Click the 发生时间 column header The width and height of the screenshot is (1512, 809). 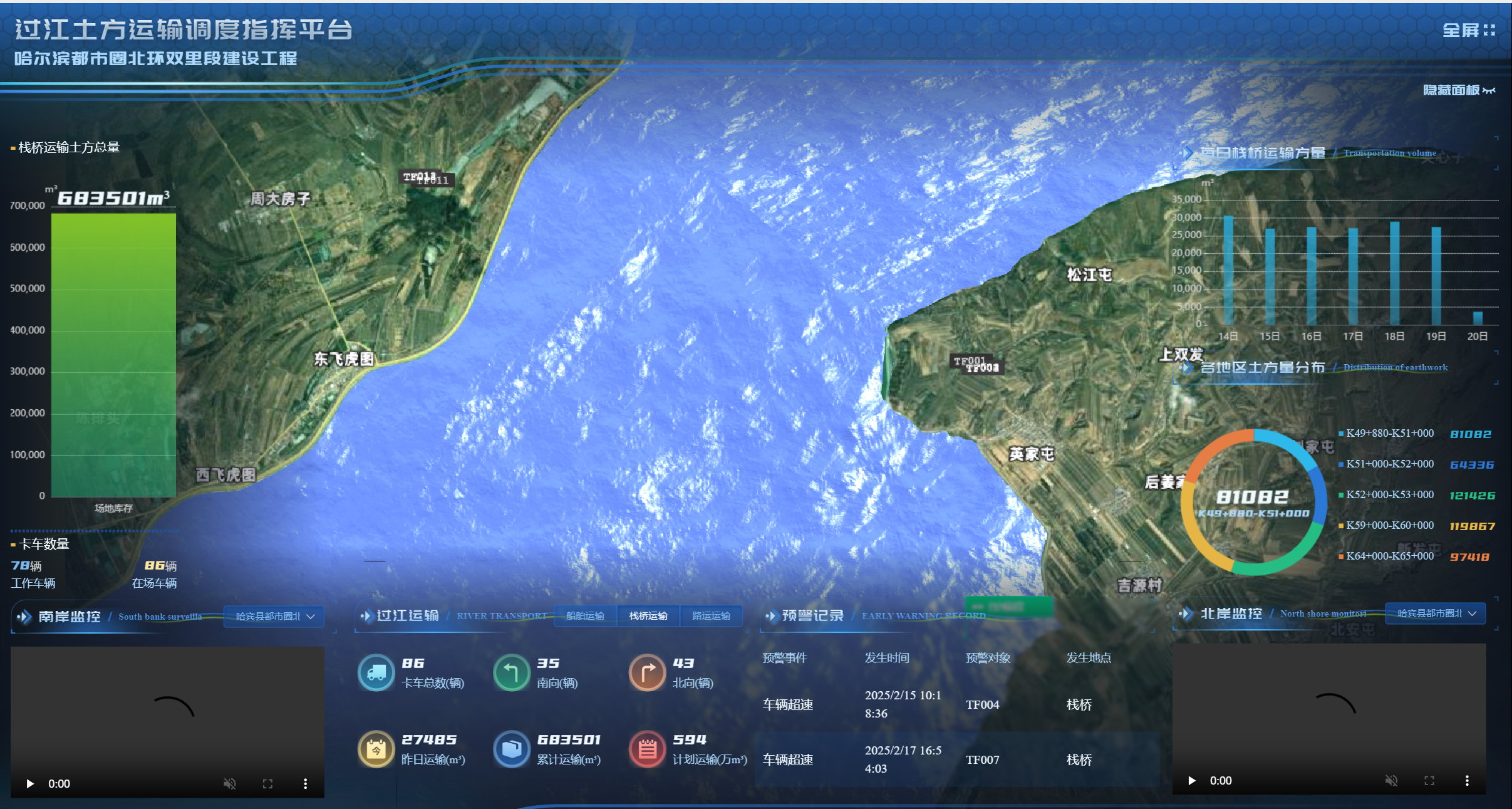887,658
